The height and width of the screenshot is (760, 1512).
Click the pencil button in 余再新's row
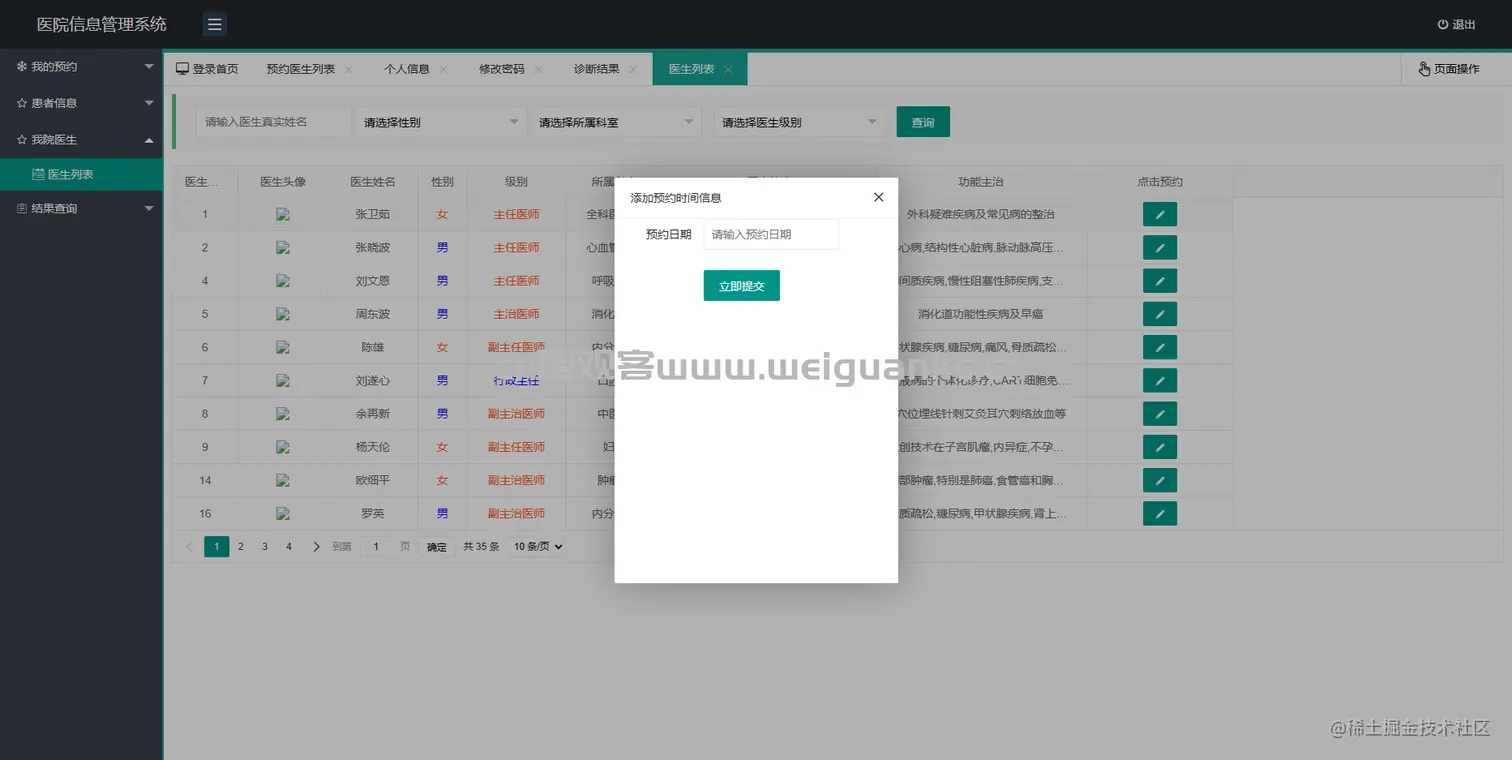1160,414
